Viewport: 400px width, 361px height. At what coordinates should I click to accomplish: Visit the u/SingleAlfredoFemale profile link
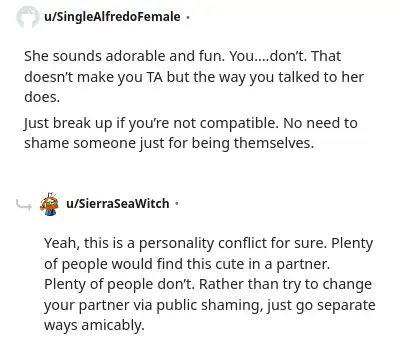click(112, 17)
